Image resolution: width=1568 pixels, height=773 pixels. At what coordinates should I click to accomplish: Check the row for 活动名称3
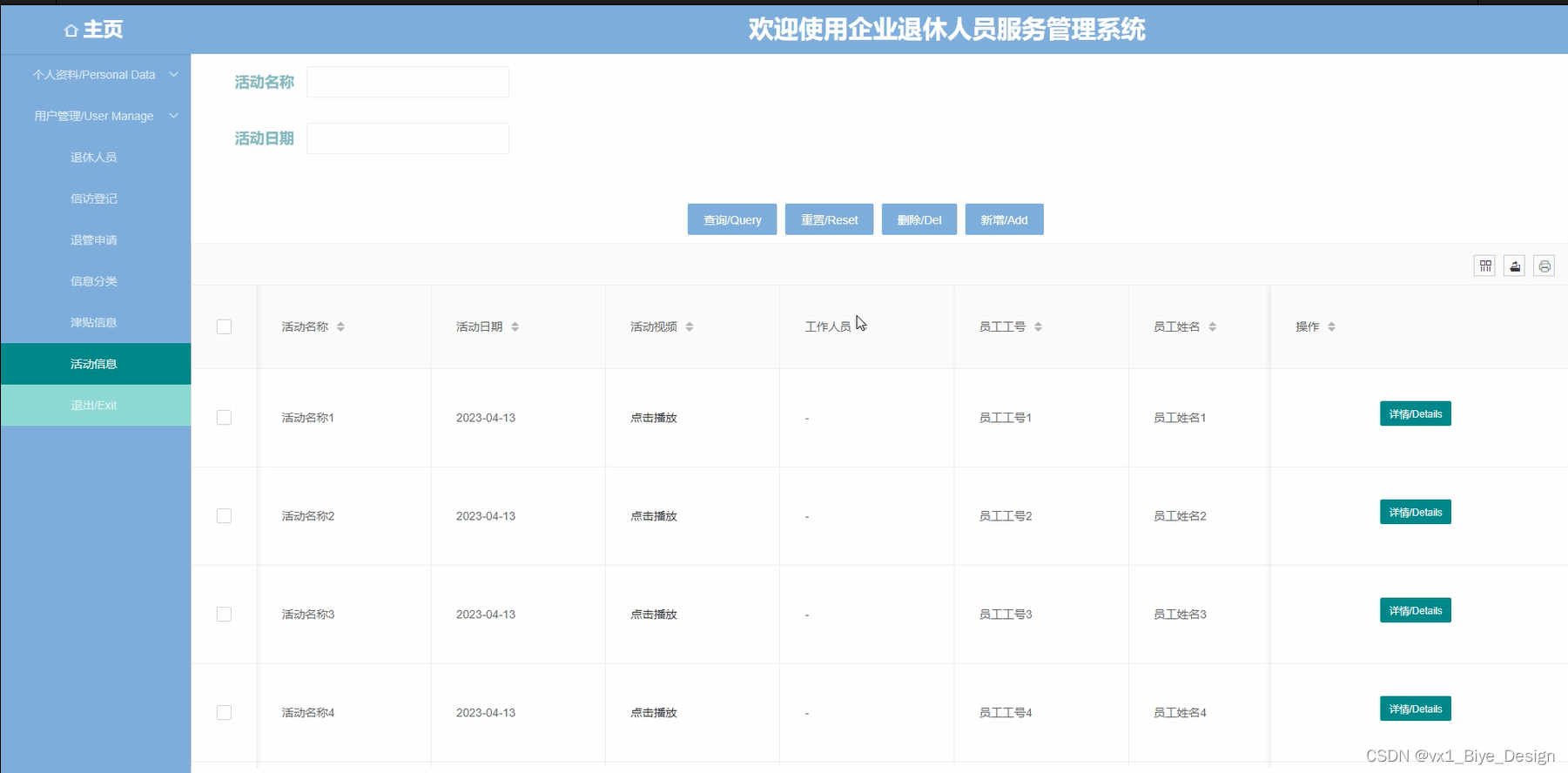point(224,615)
